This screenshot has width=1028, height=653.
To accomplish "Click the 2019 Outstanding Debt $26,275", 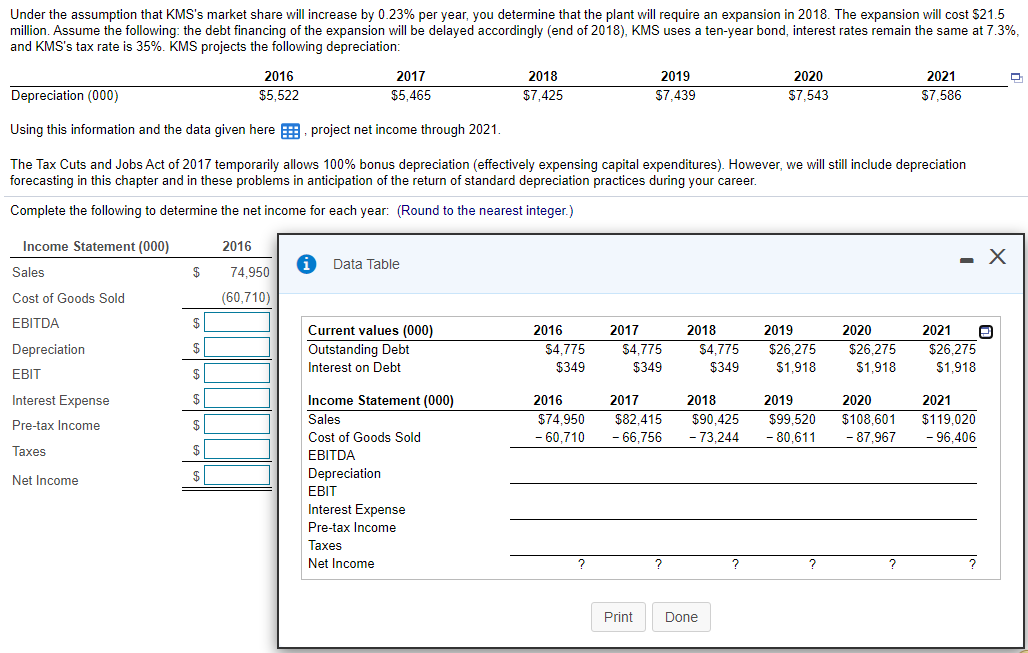I will click(792, 349).
